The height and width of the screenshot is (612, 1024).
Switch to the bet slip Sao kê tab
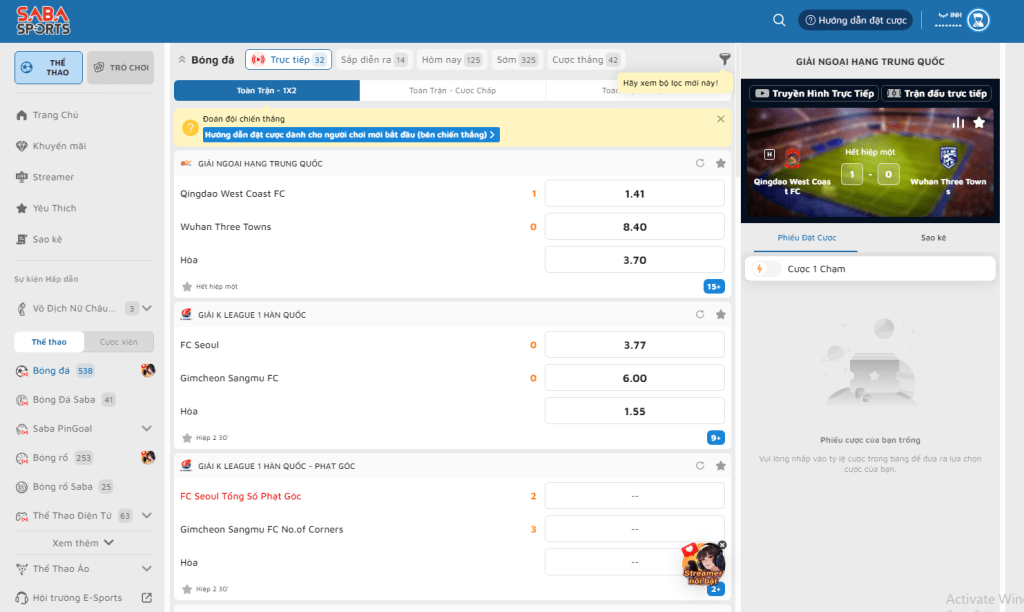tap(933, 238)
